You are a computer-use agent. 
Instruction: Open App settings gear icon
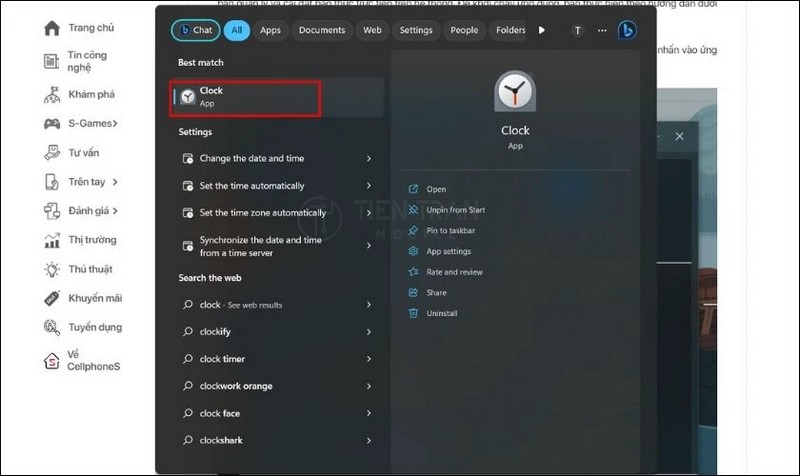point(413,251)
